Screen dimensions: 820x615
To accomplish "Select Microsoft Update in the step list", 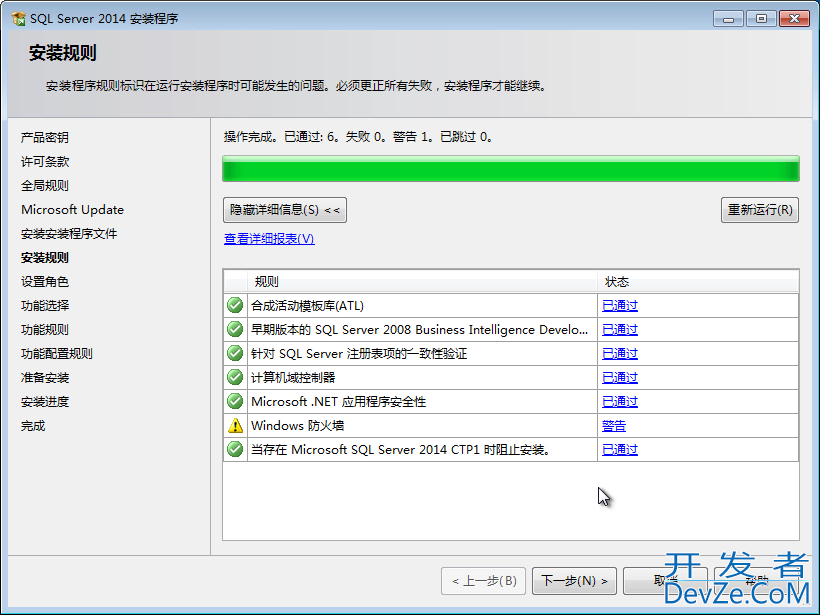I will coord(72,210).
